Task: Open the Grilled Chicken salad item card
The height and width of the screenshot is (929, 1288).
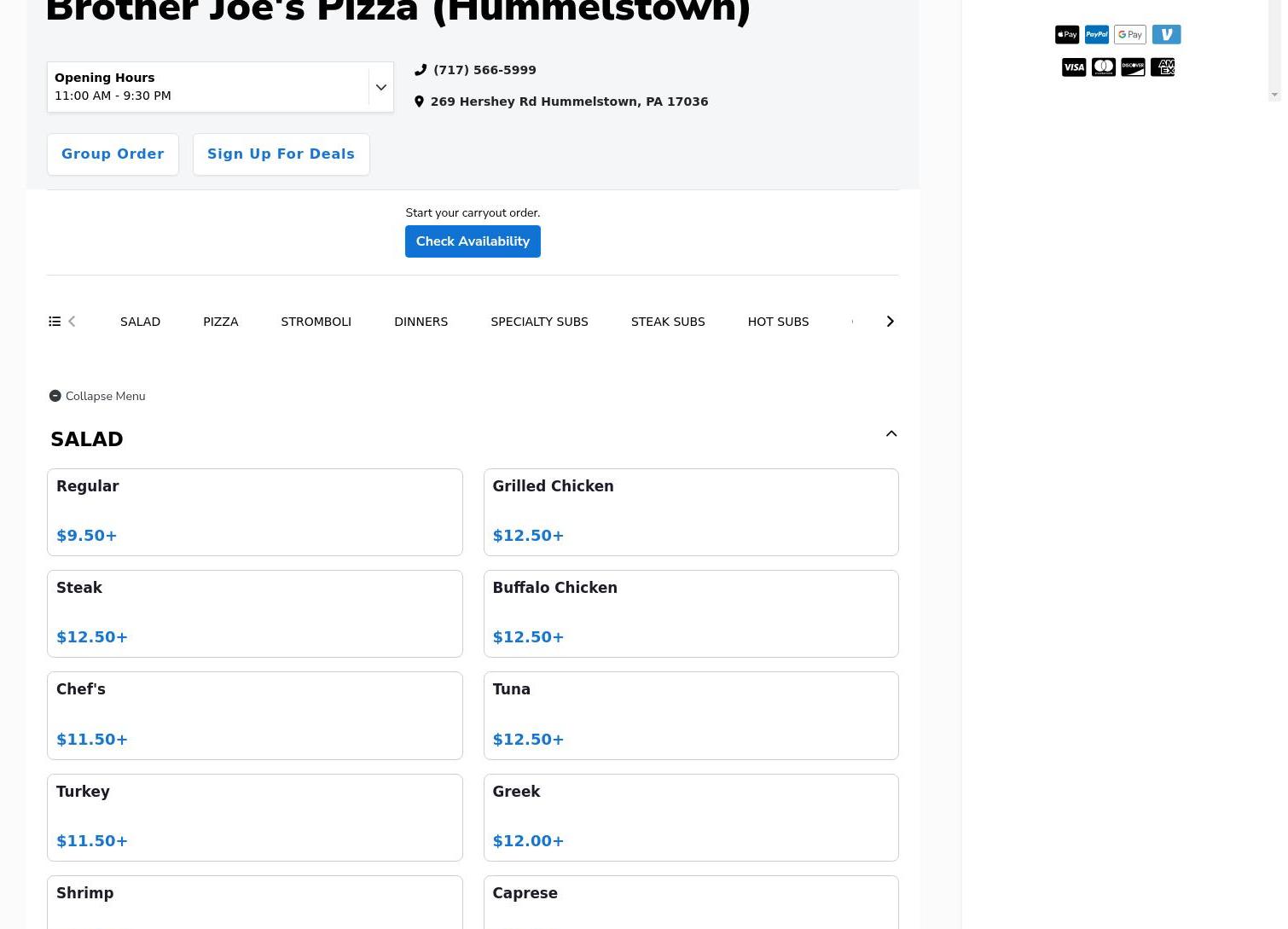Action: click(x=691, y=512)
